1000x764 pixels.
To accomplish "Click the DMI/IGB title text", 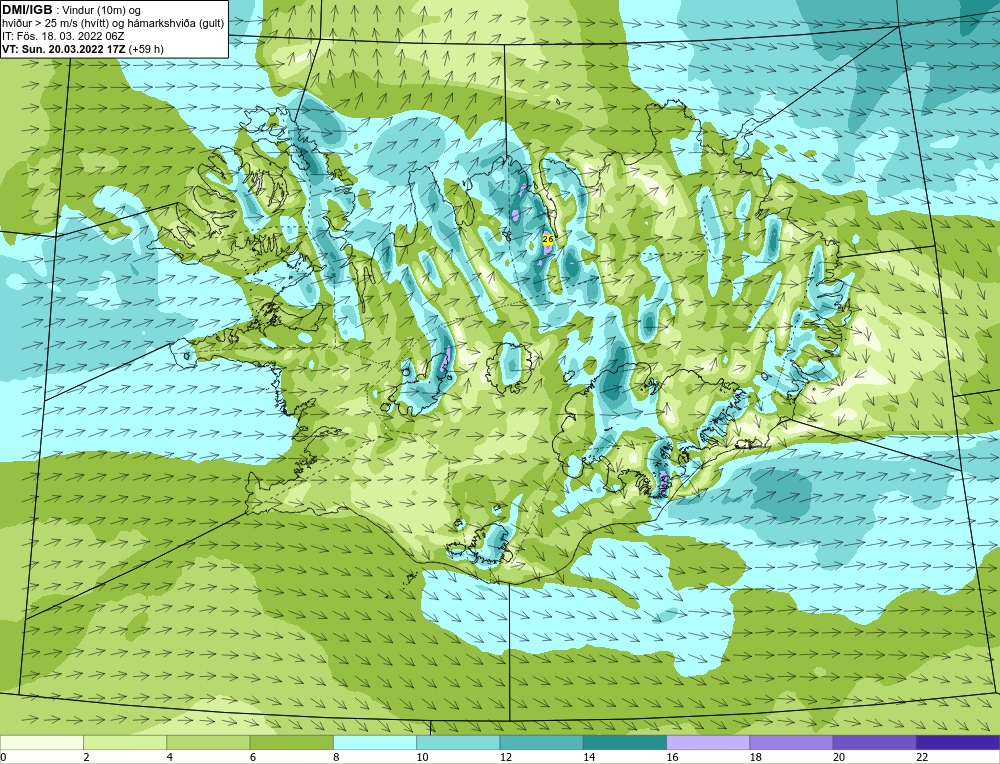I will (27, 10).
